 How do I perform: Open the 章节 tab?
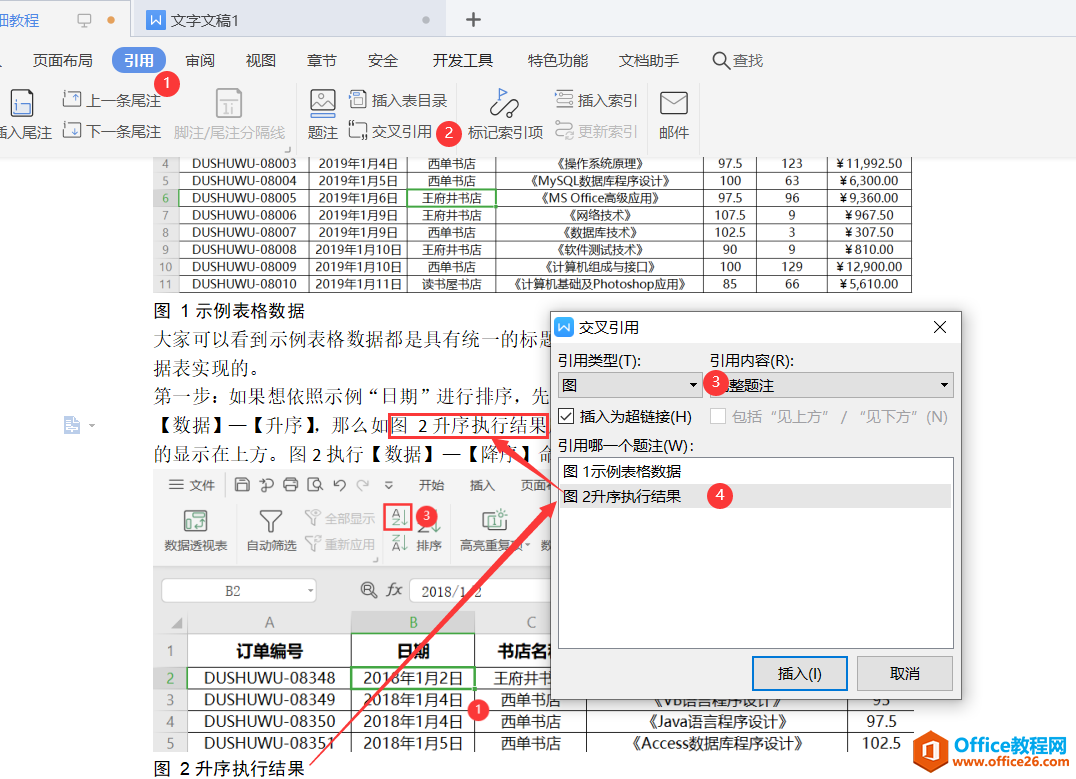[322, 60]
